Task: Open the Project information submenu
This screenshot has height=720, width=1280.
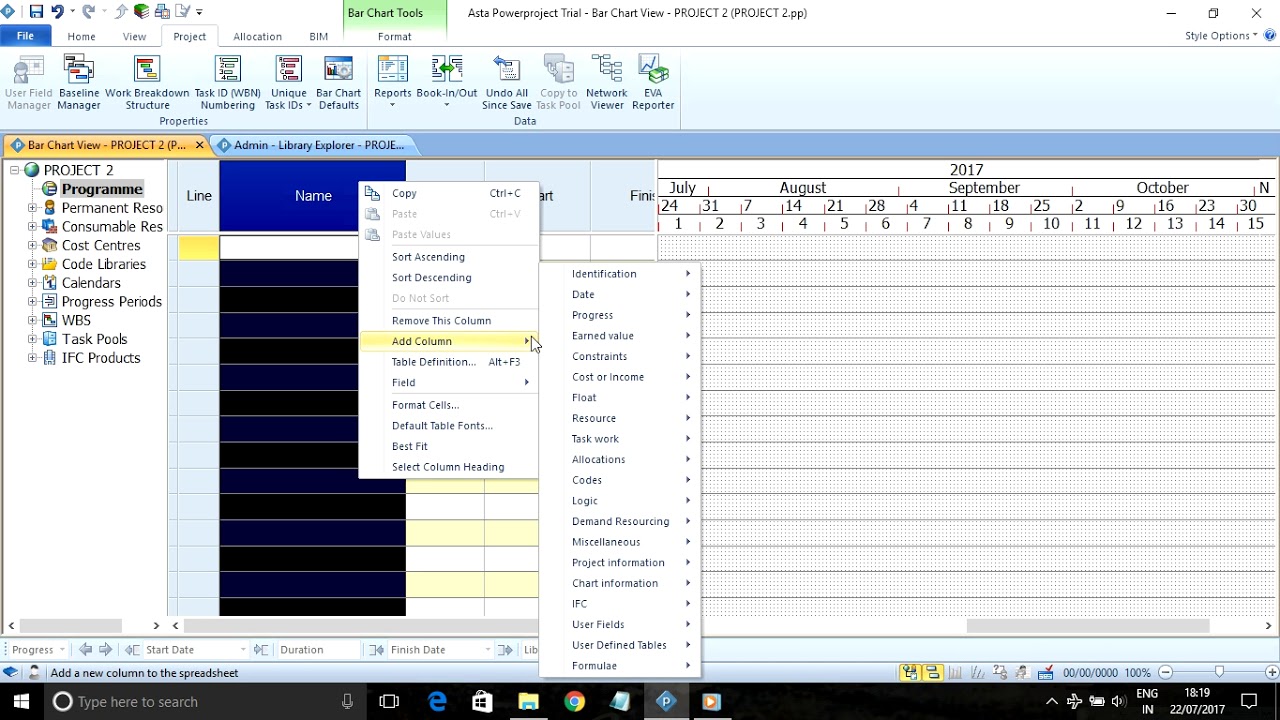Action: pyautogui.click(x=620, y=563)
